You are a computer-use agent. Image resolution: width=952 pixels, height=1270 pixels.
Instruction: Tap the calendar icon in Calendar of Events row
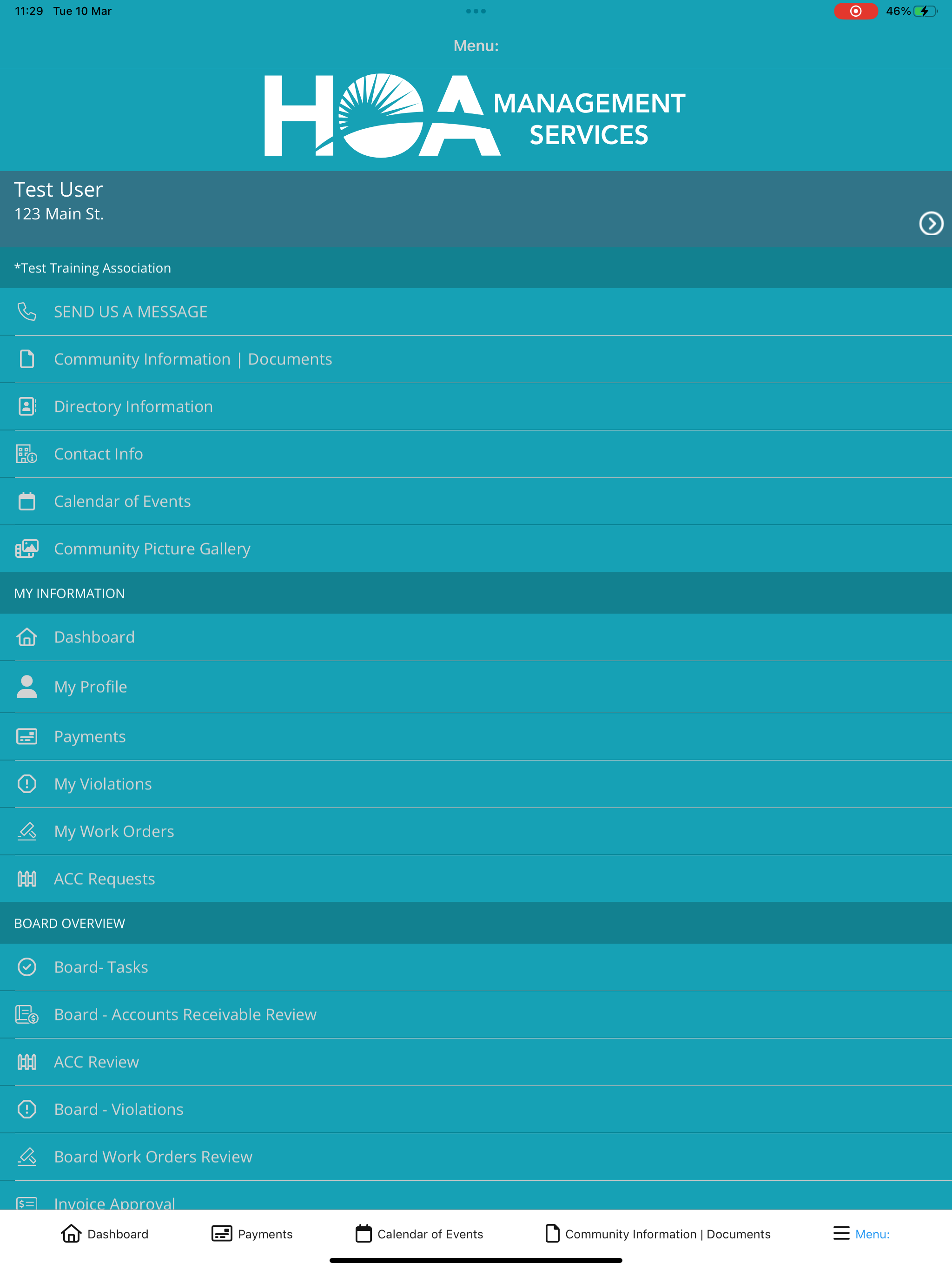(27, 501)
